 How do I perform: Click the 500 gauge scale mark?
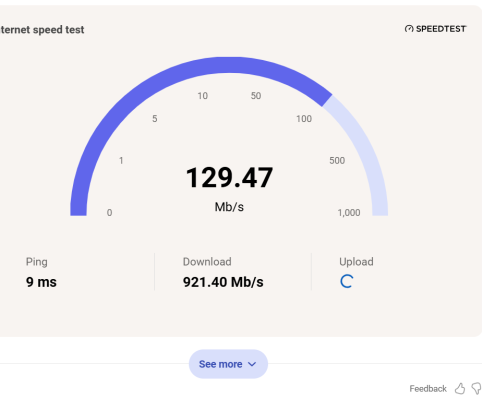point(337,161)
